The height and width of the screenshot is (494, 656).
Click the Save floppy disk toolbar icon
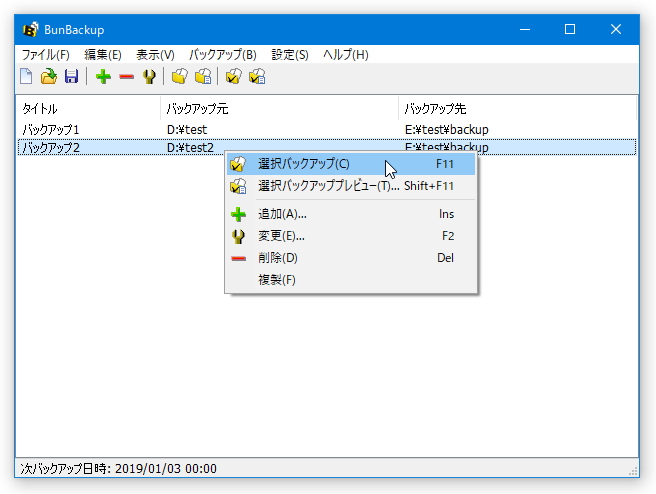(x=71, y=77)
